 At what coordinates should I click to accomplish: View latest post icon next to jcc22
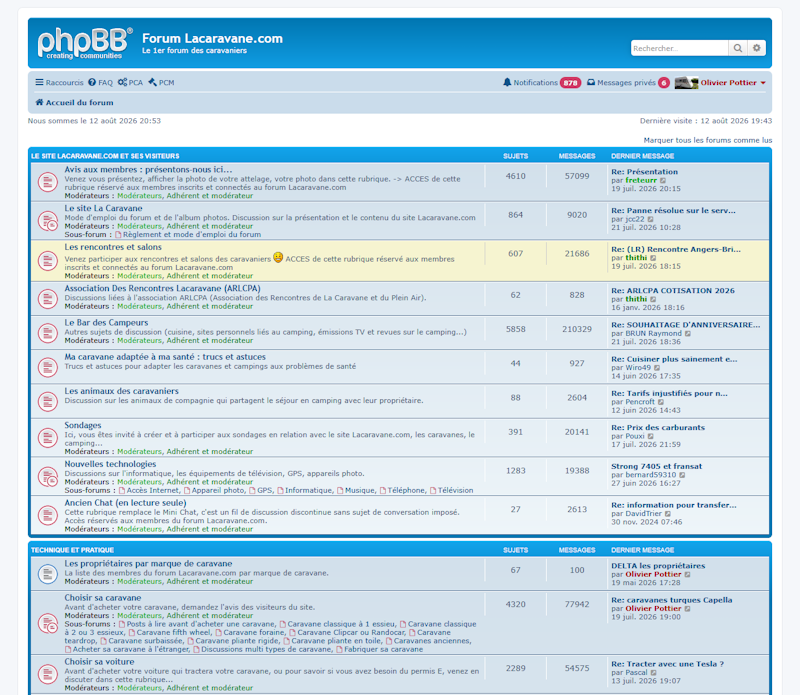pos(650,219)
